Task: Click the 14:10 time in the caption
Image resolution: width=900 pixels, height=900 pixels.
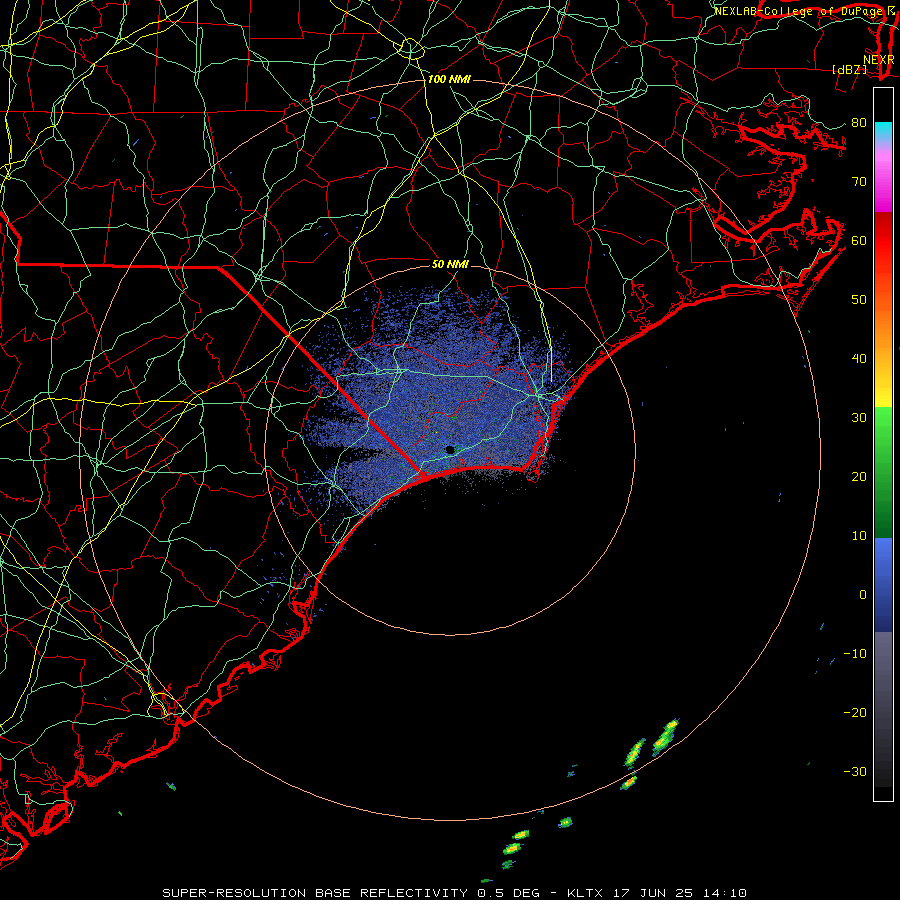Action: point(724,893)
